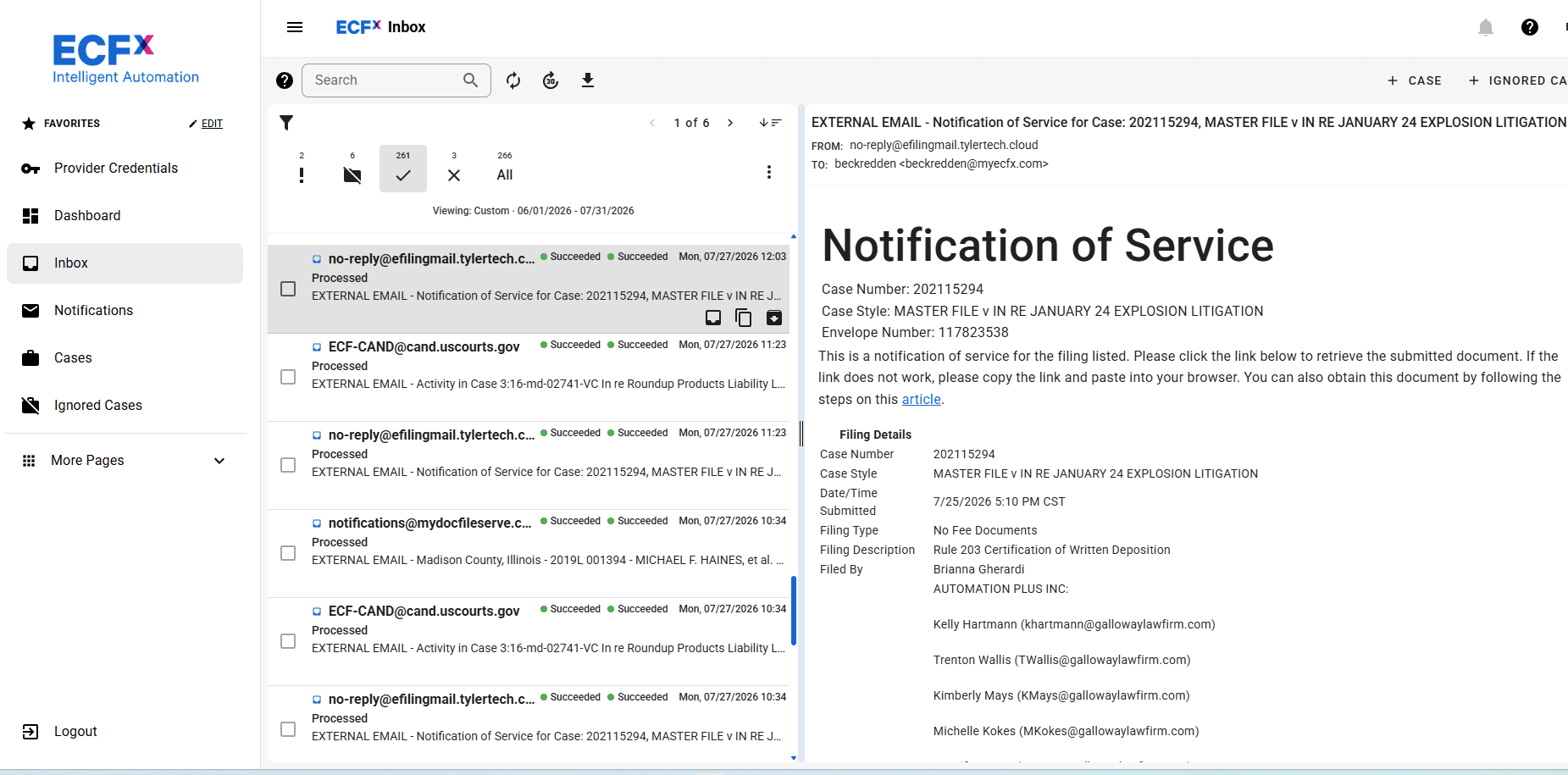Open the hamburger navigation menu

(x=295, y=27)
